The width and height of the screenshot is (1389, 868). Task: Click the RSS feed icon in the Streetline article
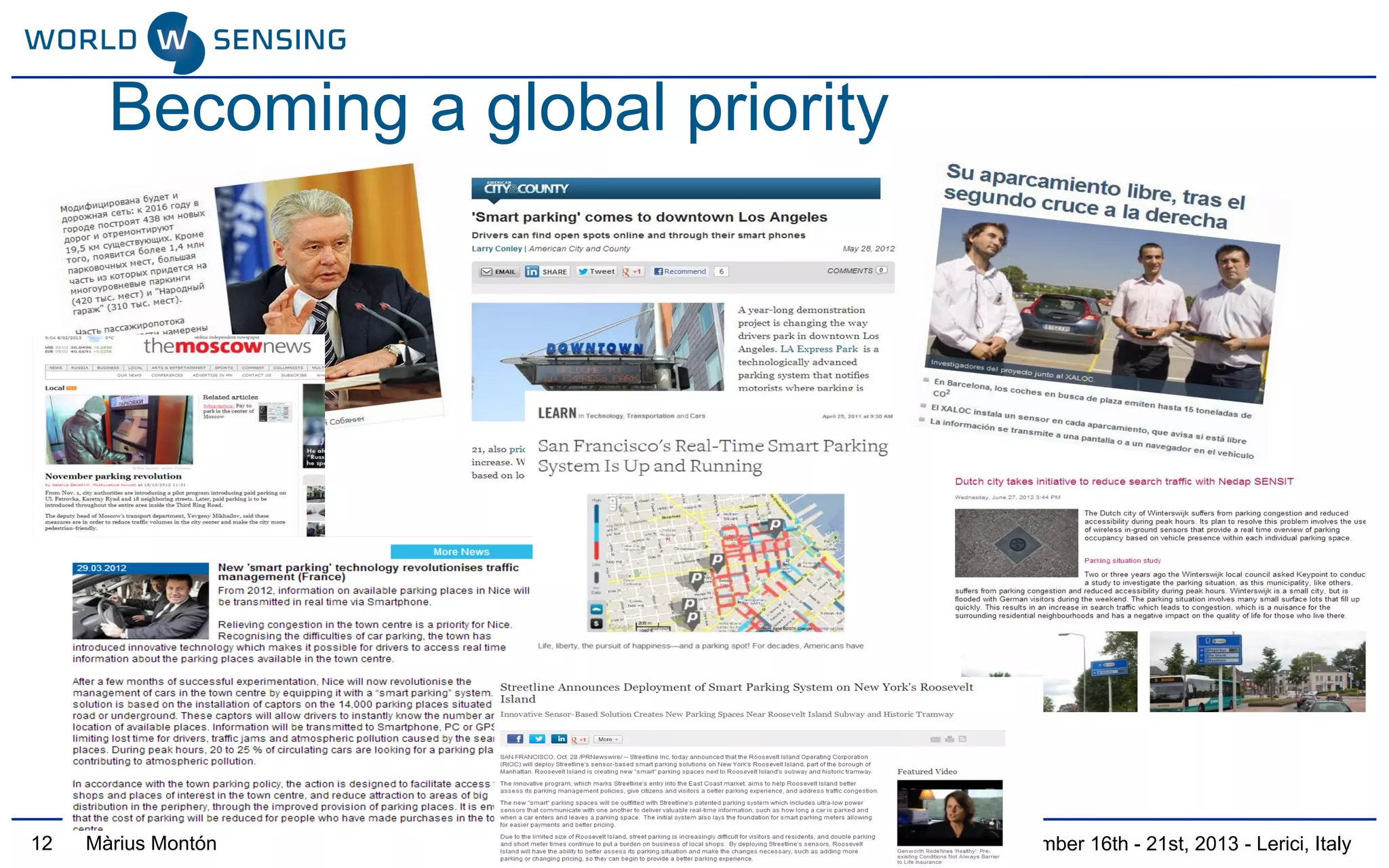962,739
